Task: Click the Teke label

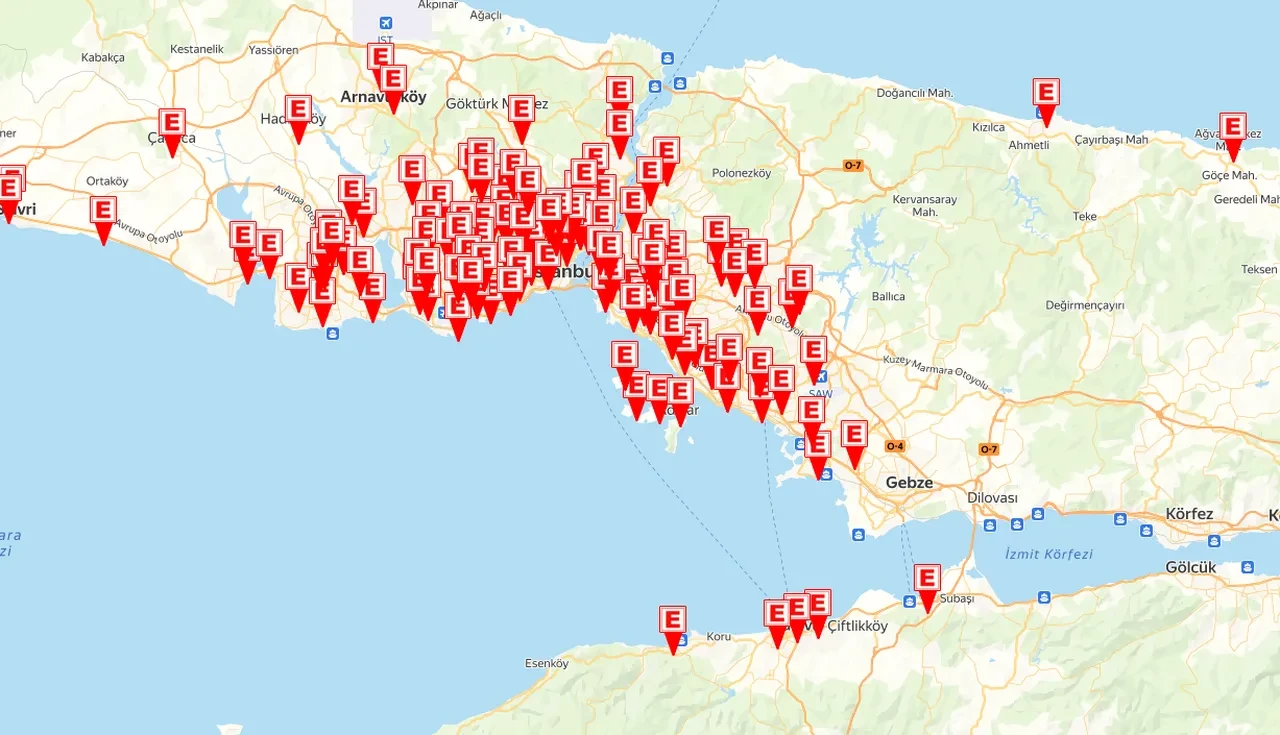Action: (x=1085, y=216)
